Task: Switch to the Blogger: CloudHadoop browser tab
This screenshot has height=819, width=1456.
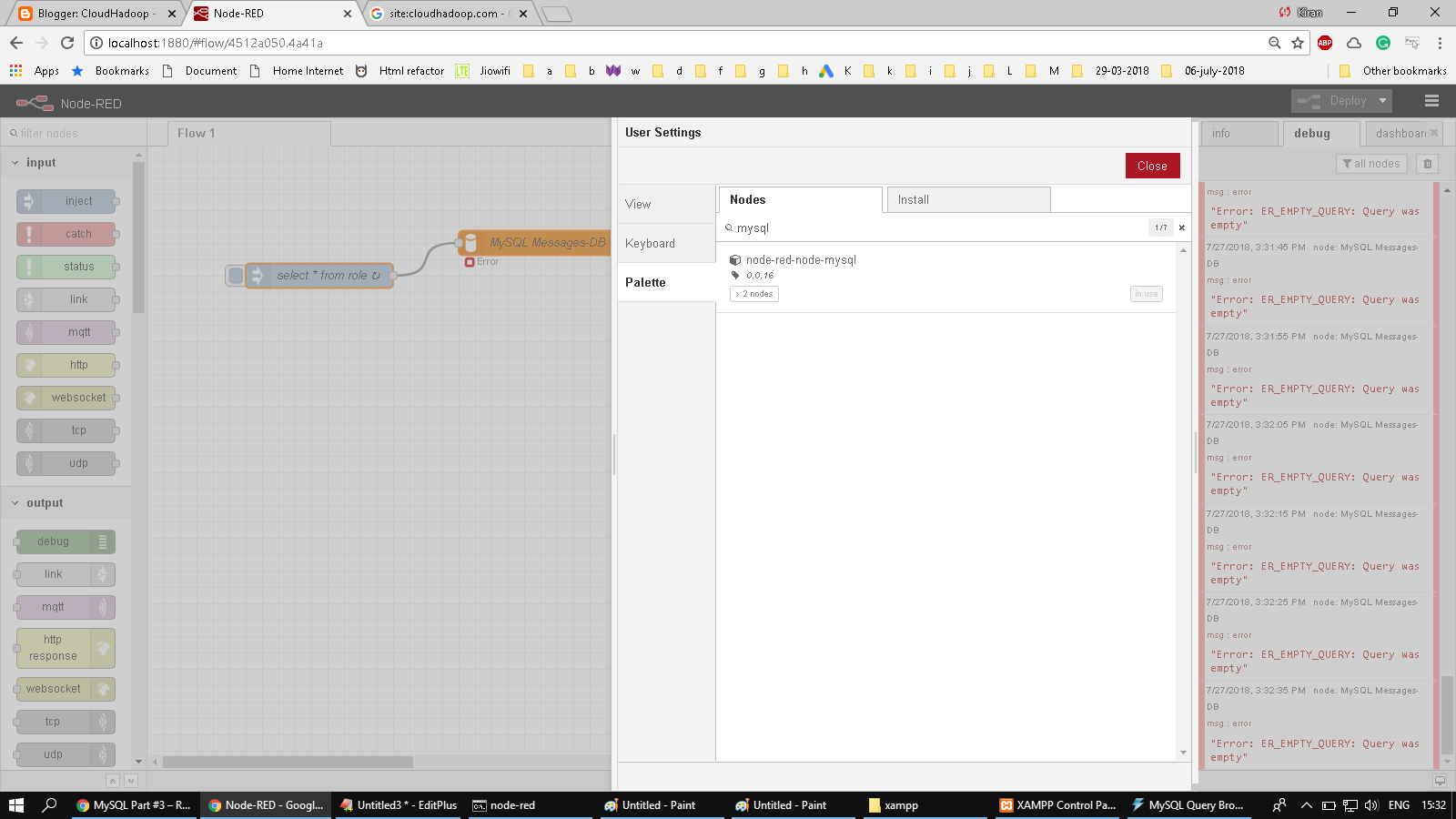Action: click(96, 14)
